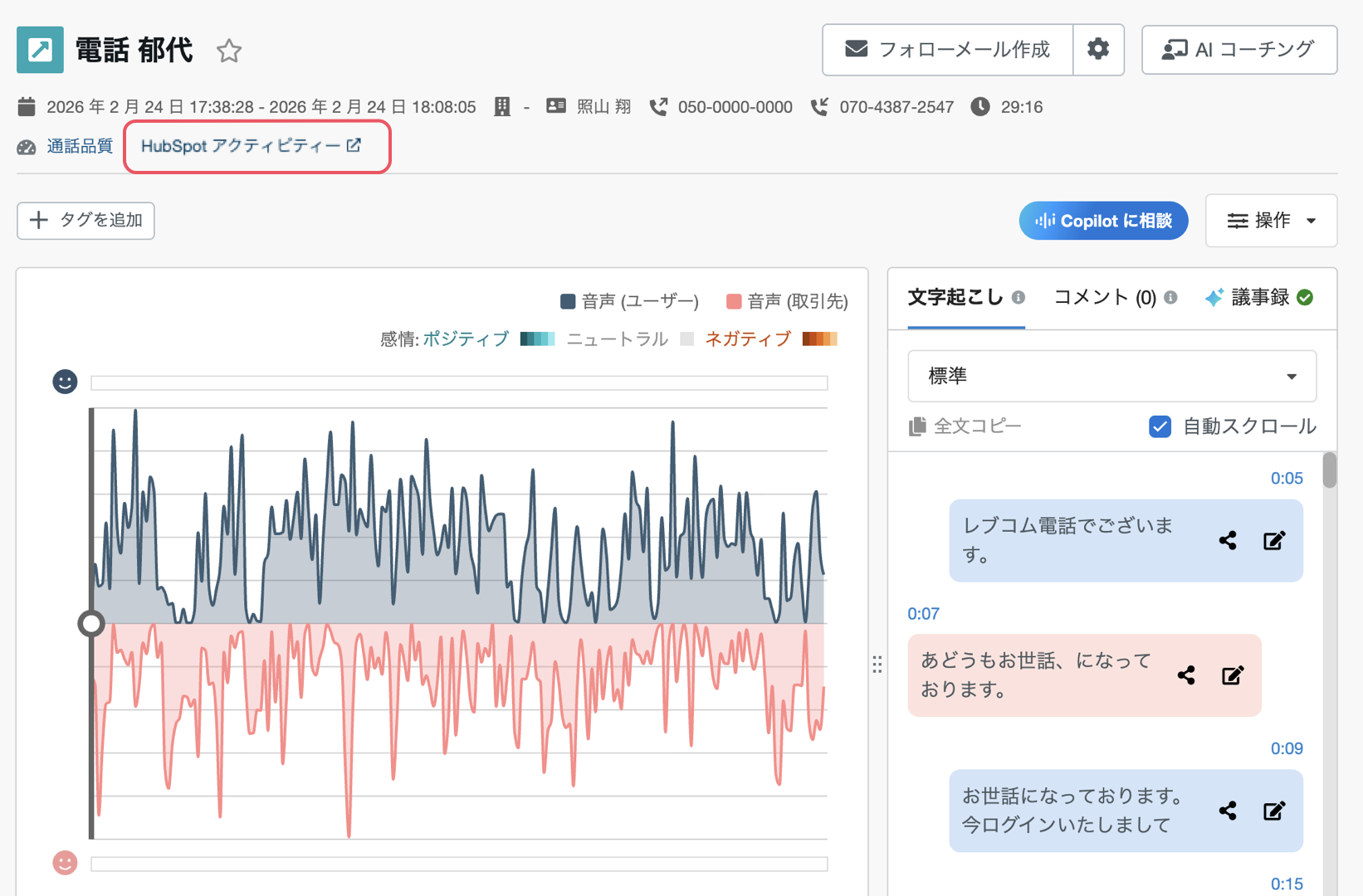Click the panel resize grip handle
Viewport: 1363px width, 896px height.
coord(877,664)
